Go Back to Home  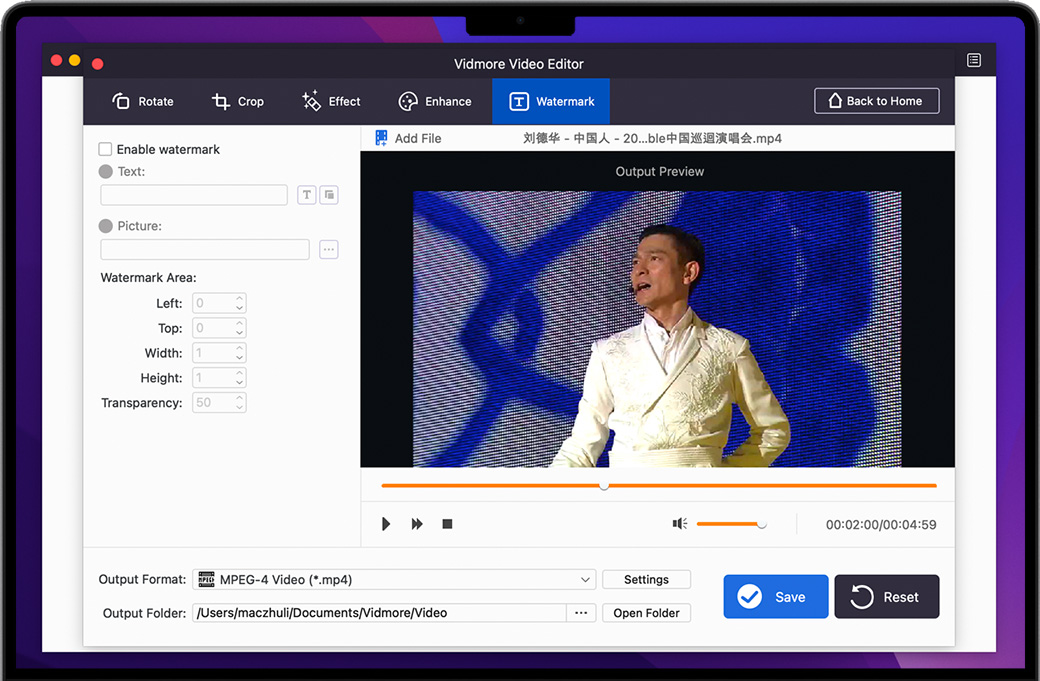point(876,101)
